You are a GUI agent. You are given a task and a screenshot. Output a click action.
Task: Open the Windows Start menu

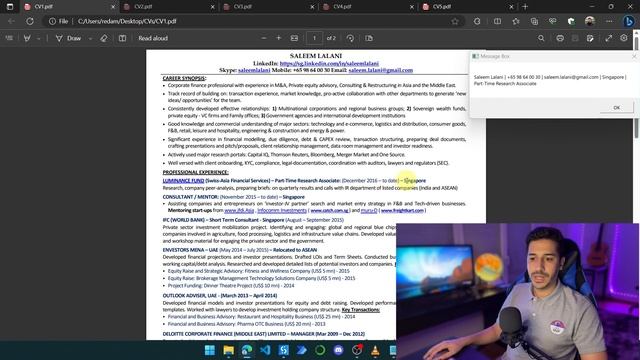(210, 350)
